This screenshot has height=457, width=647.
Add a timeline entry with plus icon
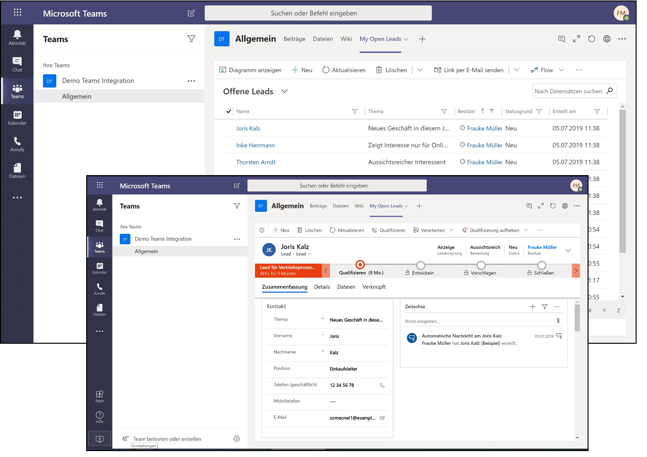click(x=532, y=306)
